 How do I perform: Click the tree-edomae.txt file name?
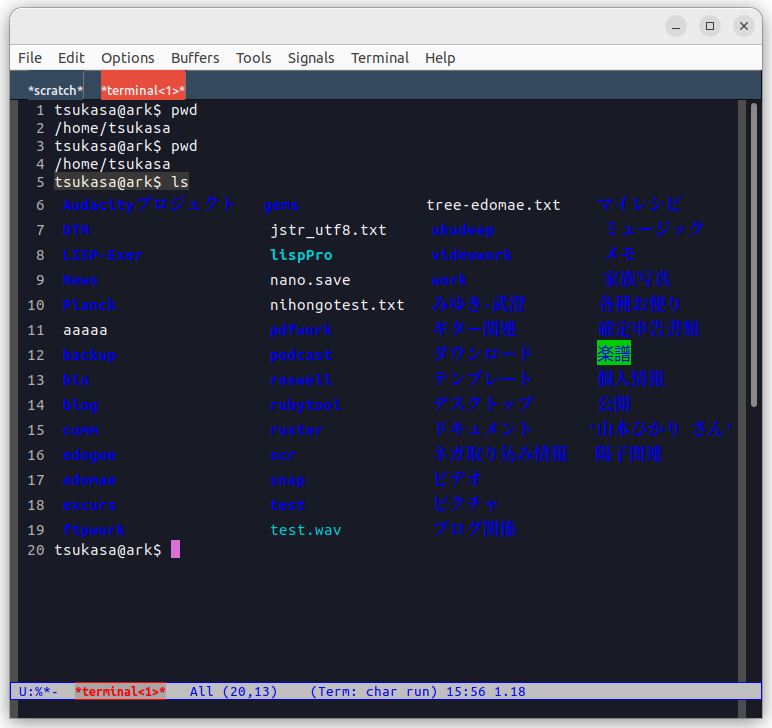tap(493, 205)
